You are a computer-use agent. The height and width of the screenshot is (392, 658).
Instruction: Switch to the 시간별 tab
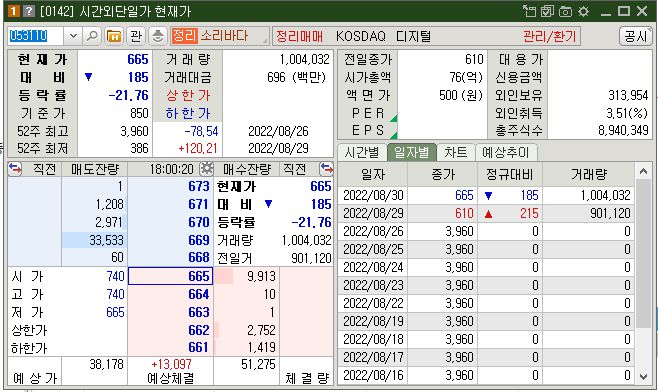362,152
